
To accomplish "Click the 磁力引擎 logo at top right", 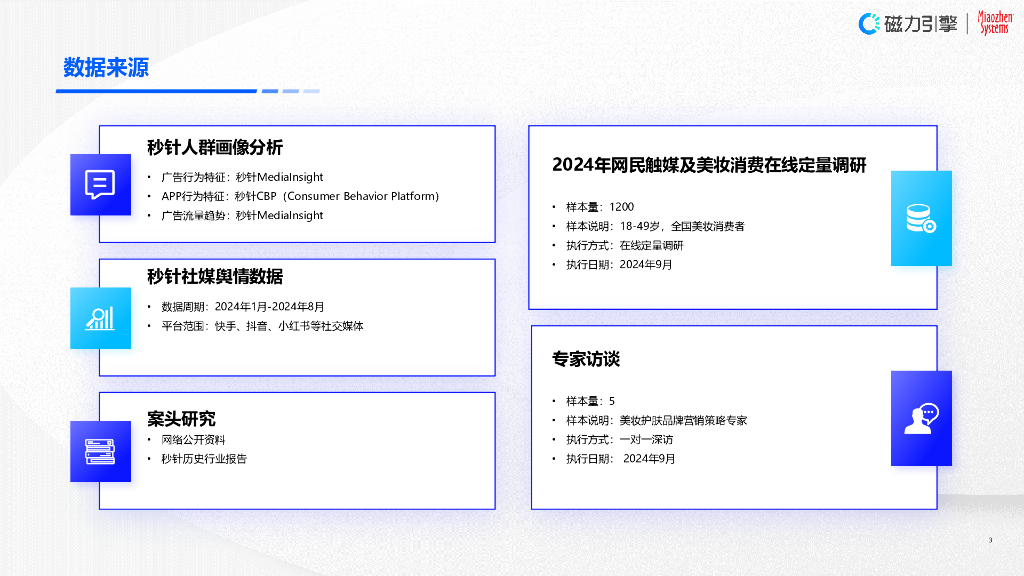I will (x=908, y=24).
